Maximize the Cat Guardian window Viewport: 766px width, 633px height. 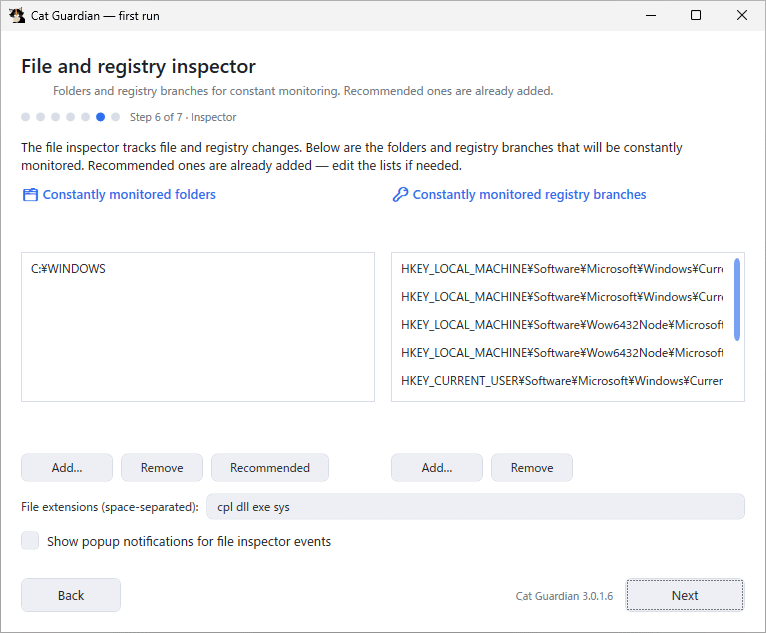[x=696, y=16]
